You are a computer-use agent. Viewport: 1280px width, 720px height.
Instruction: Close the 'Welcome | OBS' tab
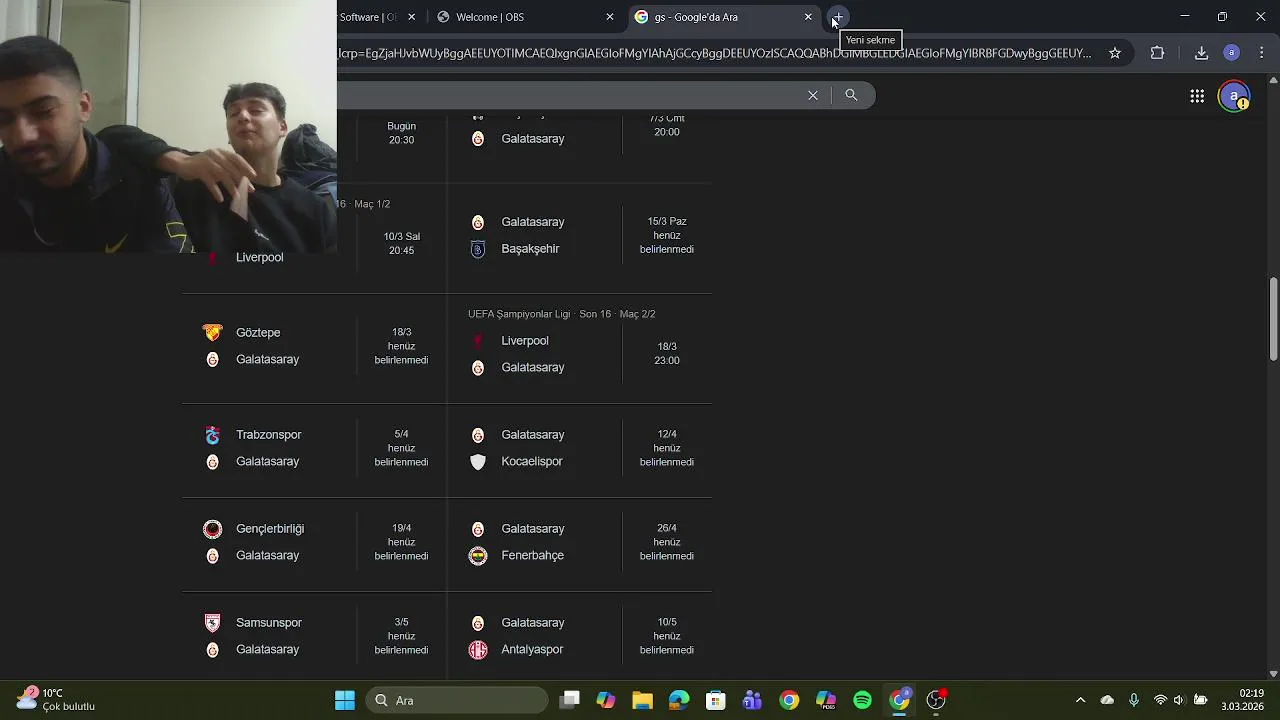(610, 17)
